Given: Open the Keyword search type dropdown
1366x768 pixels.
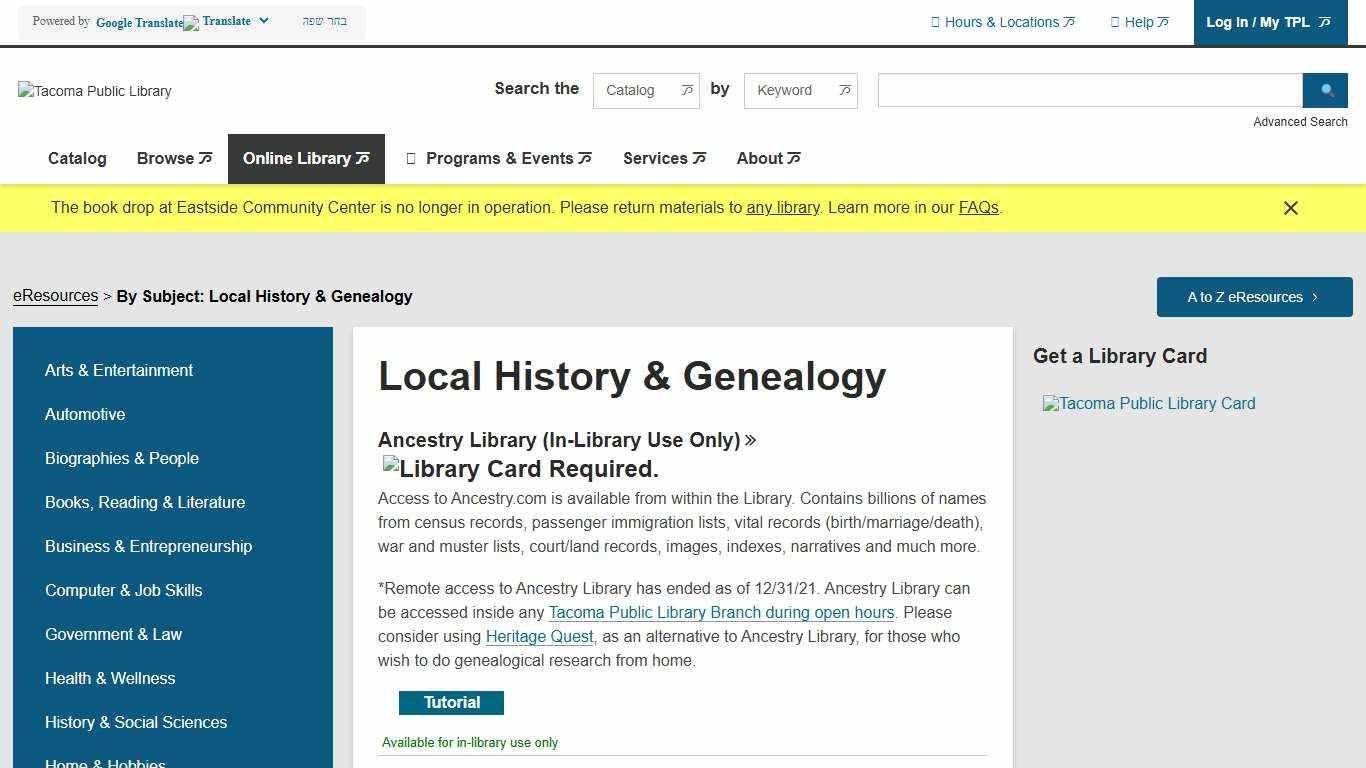Looking at the screenshot, I should [800, 90].
